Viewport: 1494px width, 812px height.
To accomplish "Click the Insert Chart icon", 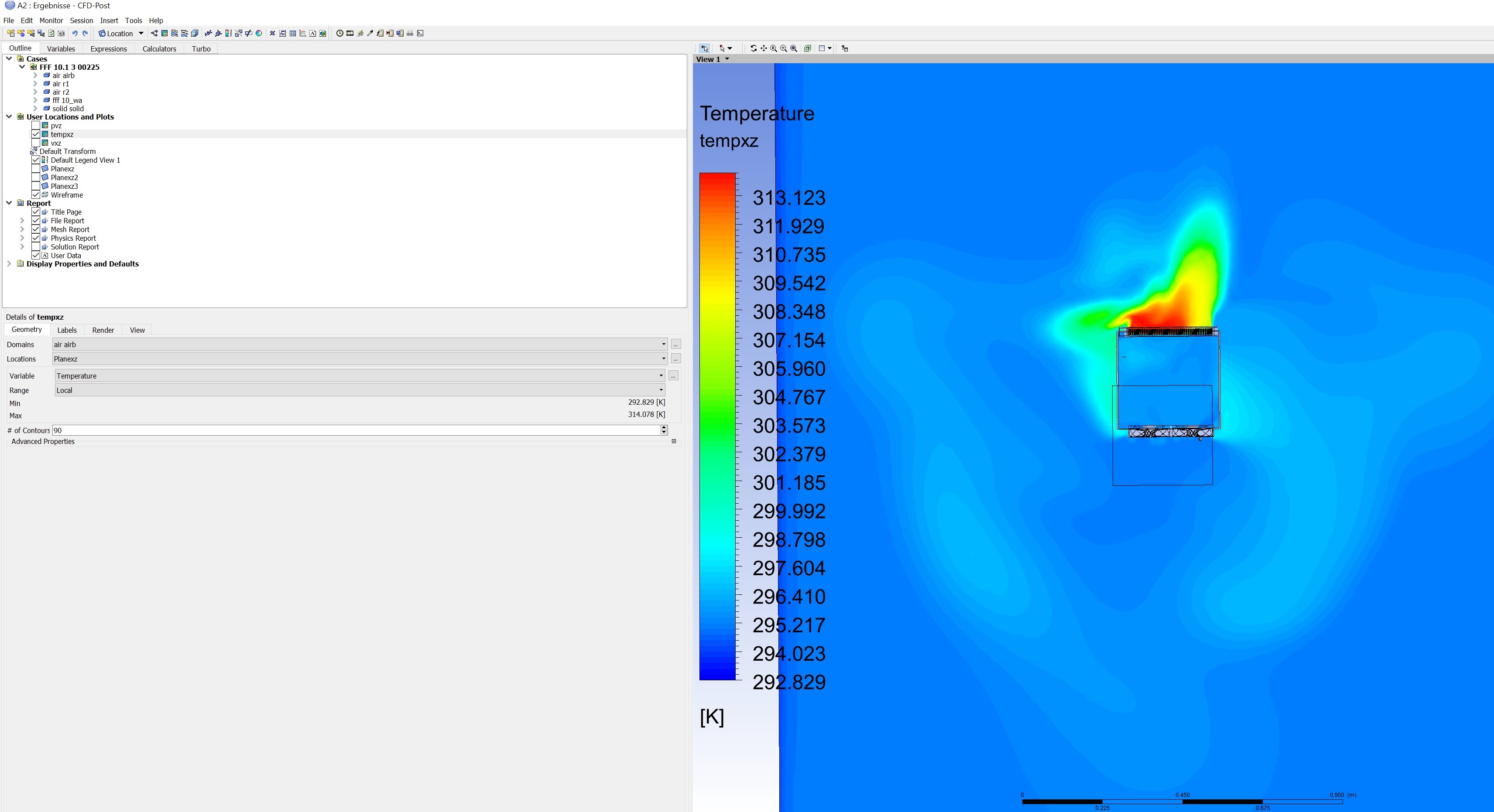I will point(303,34).
